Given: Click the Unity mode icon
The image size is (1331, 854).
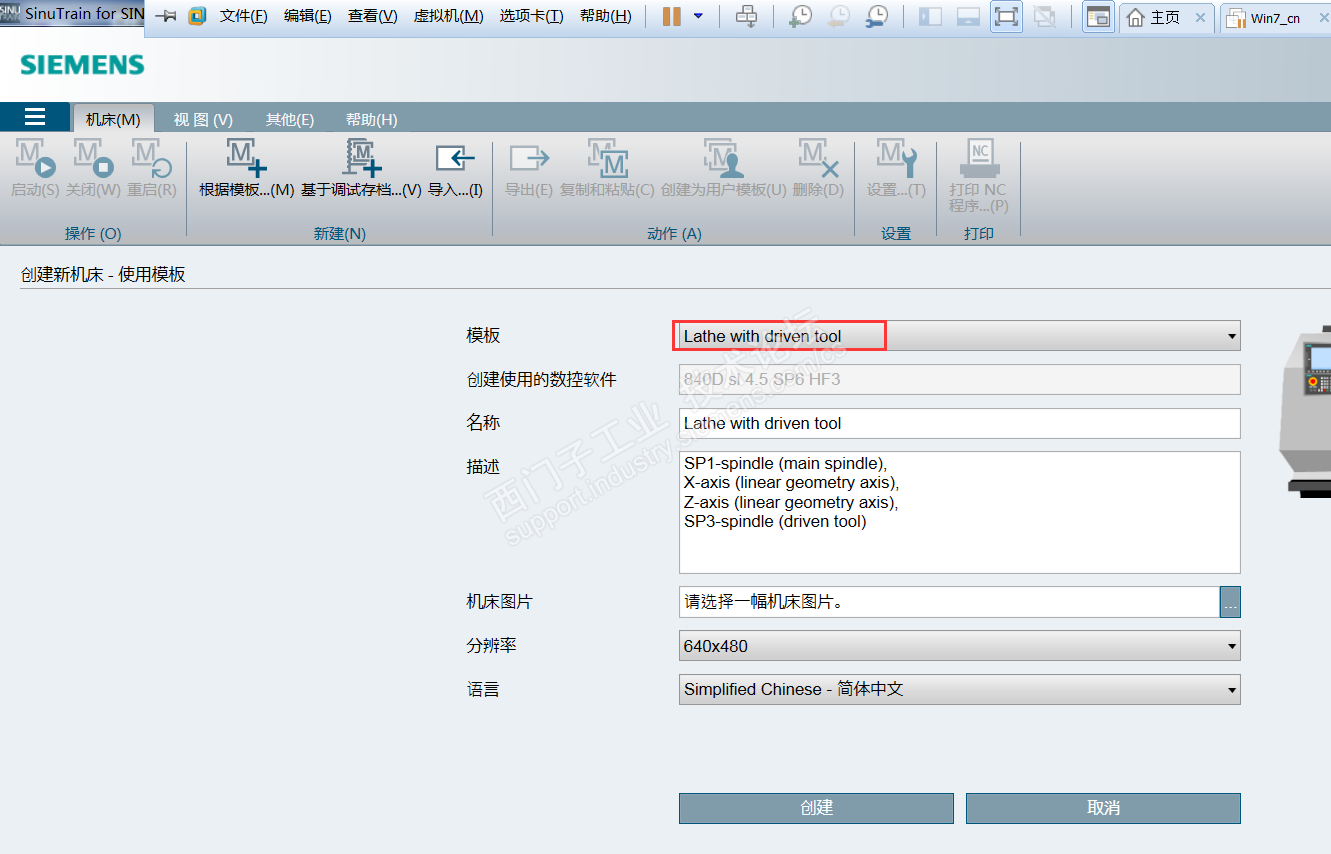Looking at the screenshot, I should click(x=1045, y=17).
